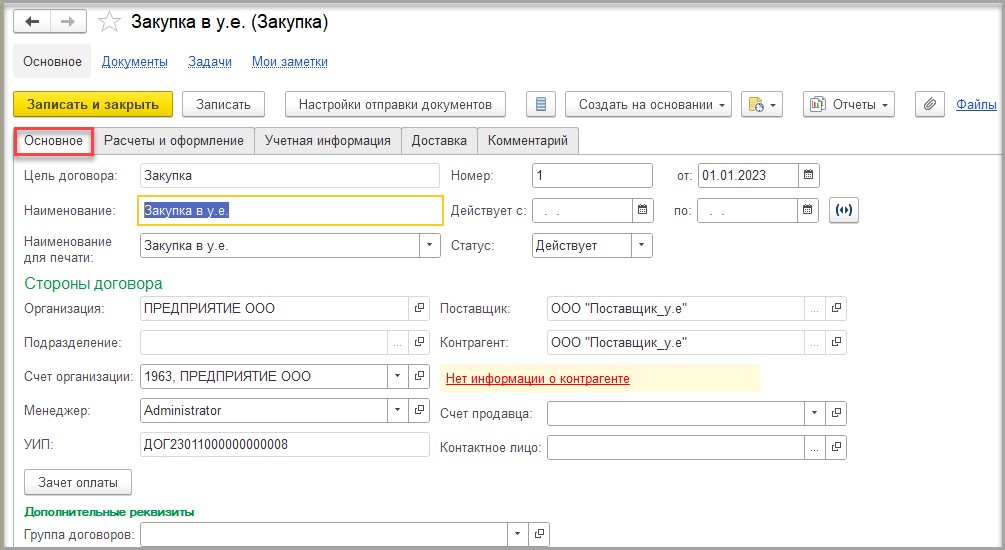The width and height of the screenshot is (1005, 550).
Task: Click 'Записать и закрыть' button
Action: click(93, 104)
